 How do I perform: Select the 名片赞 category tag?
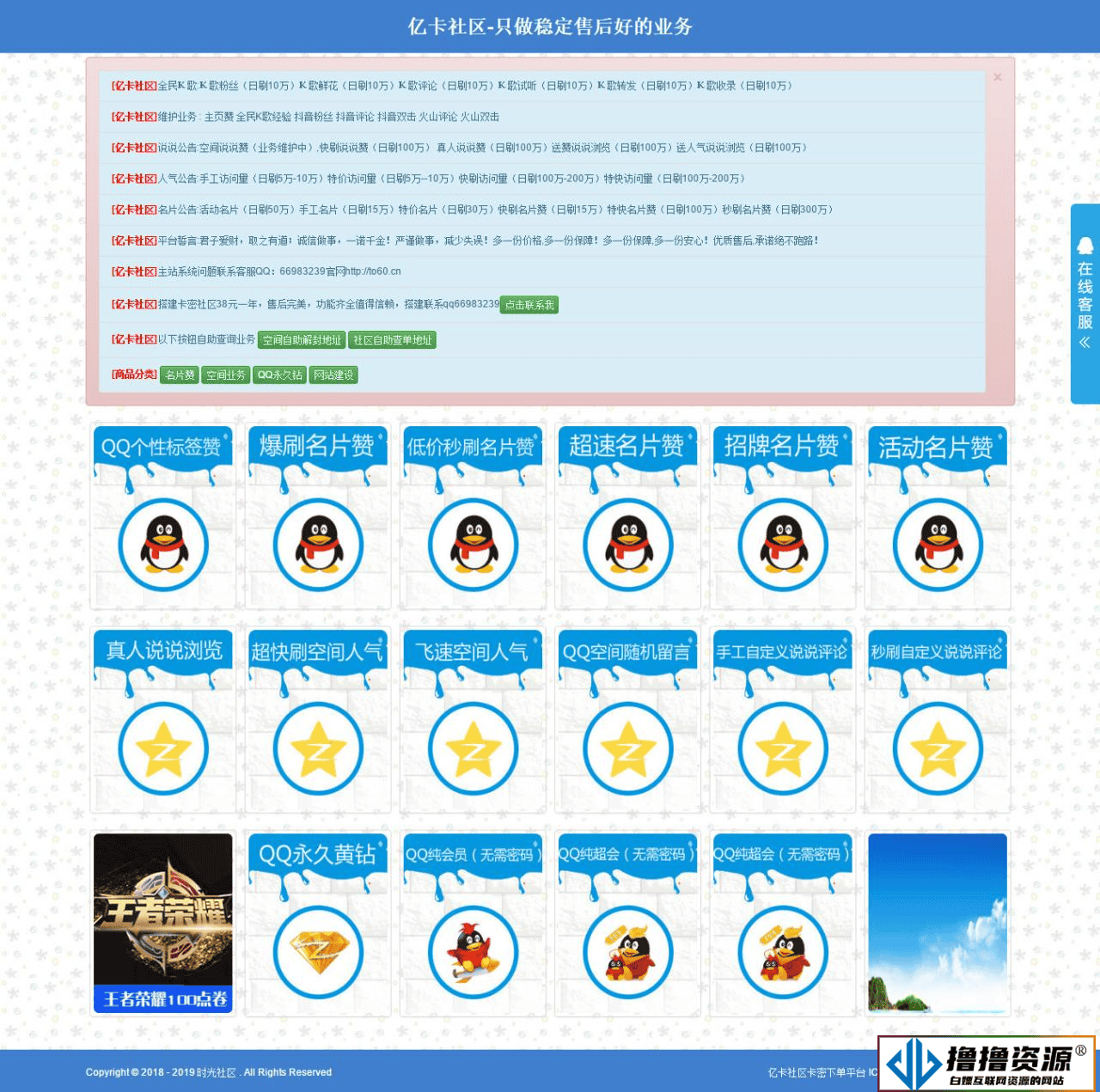point(180,375)
